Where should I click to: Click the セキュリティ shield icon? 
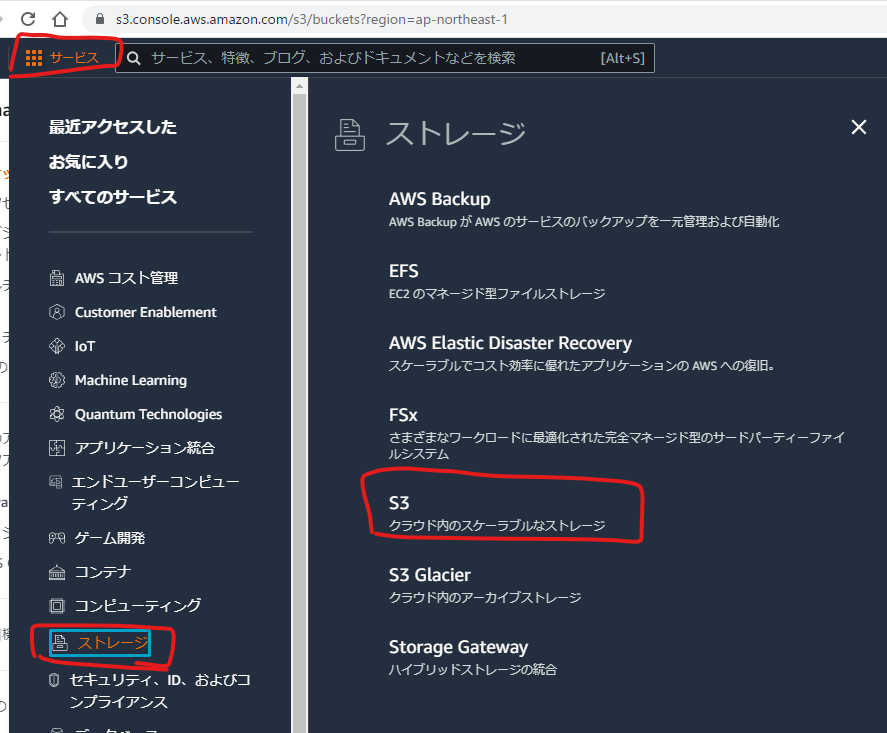click(54, 680)
